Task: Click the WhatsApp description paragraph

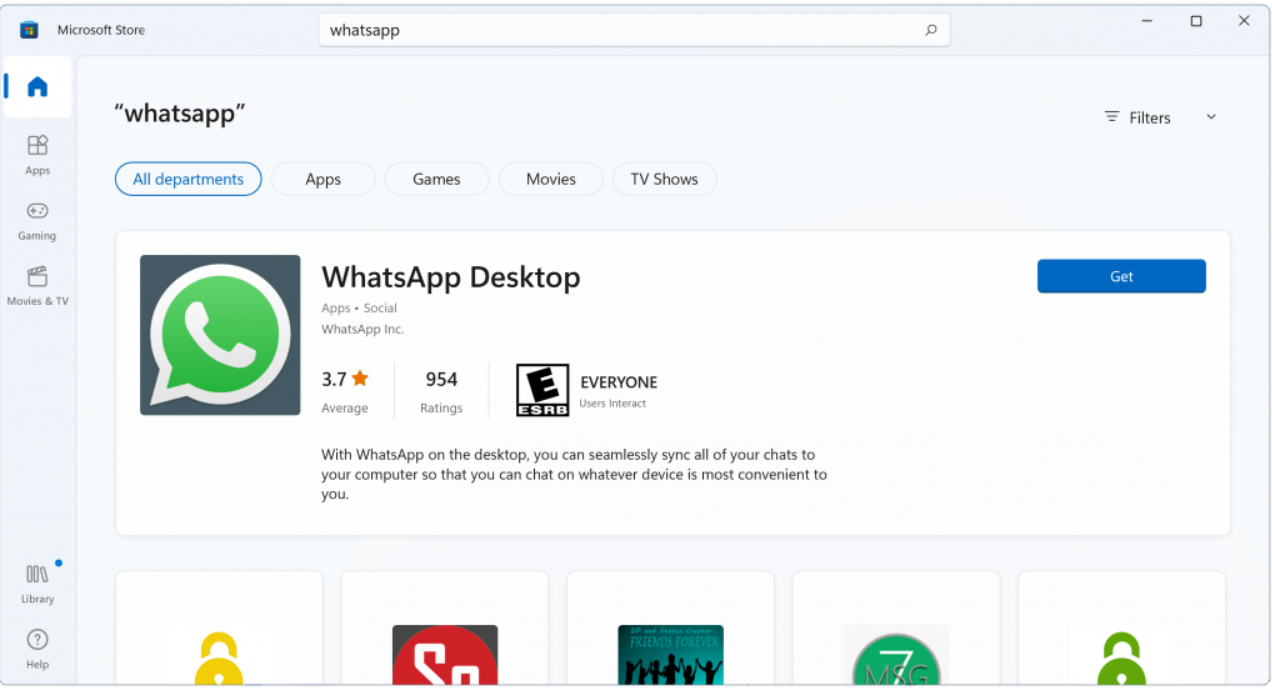Action: tap(574, 474)
